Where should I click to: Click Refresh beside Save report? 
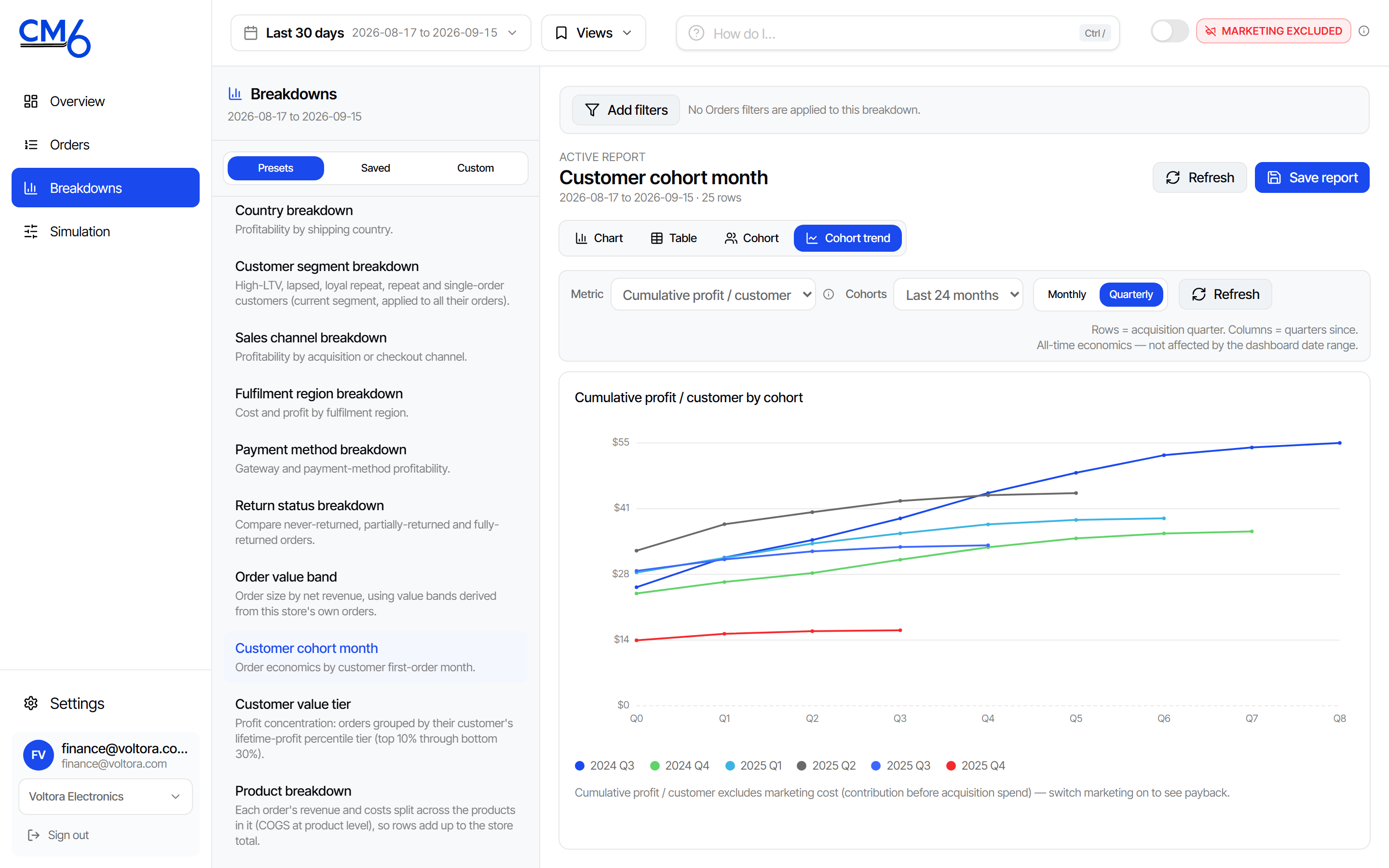1199,177
